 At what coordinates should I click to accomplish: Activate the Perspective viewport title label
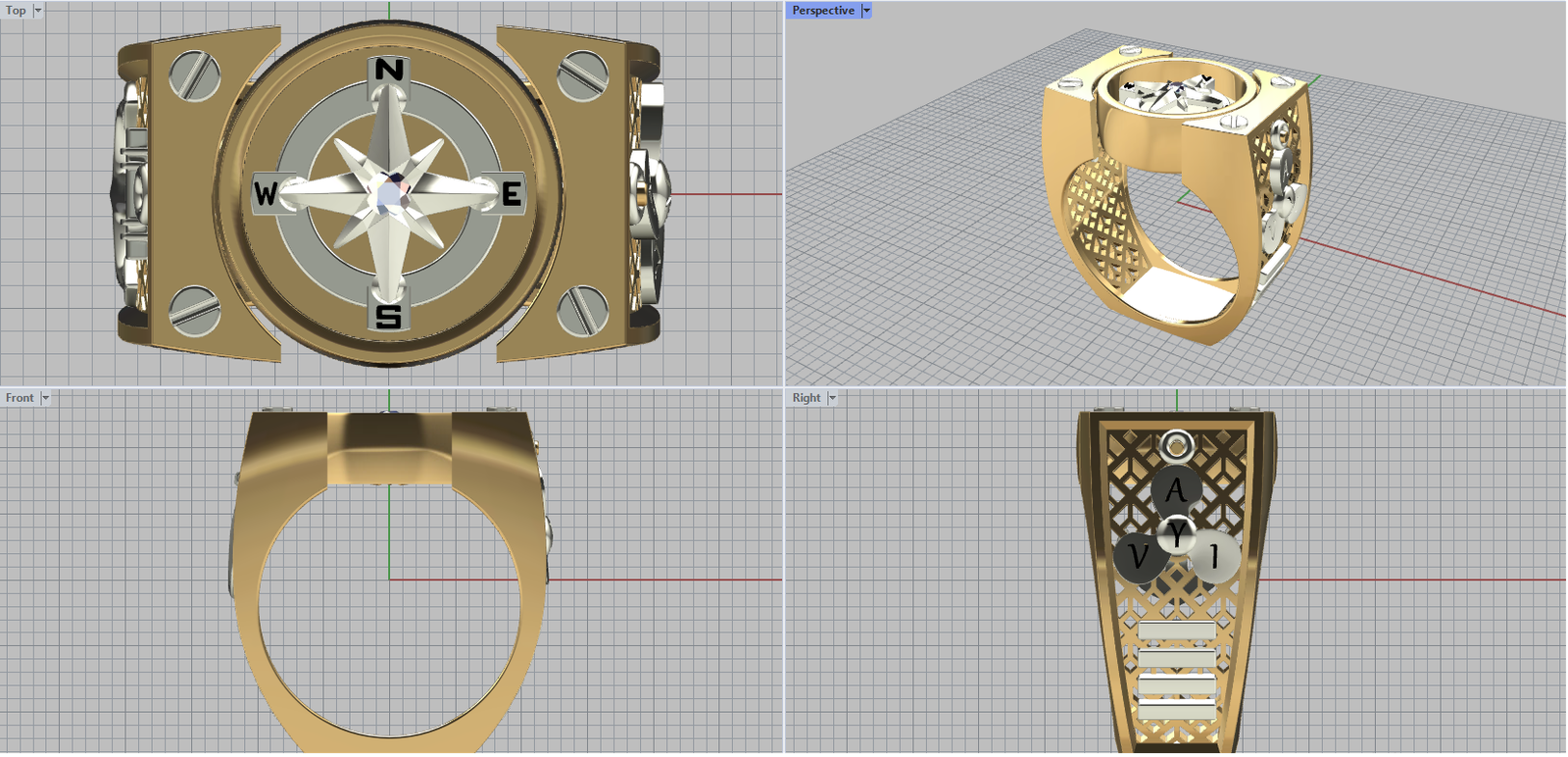pos(823,11)
